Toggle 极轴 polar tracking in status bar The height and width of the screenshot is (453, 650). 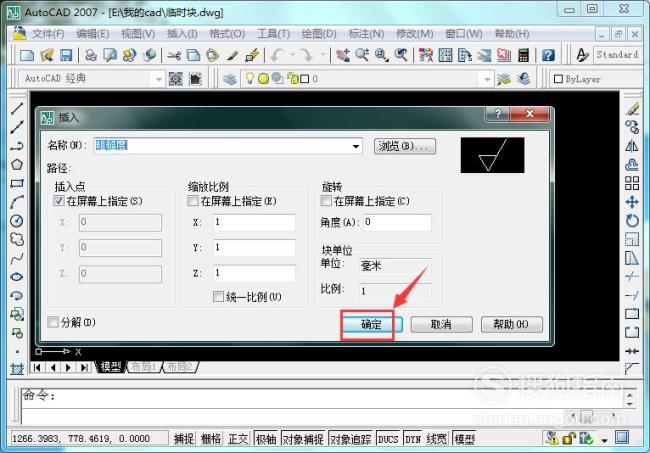pyautogui.click(x=266, y=439)
